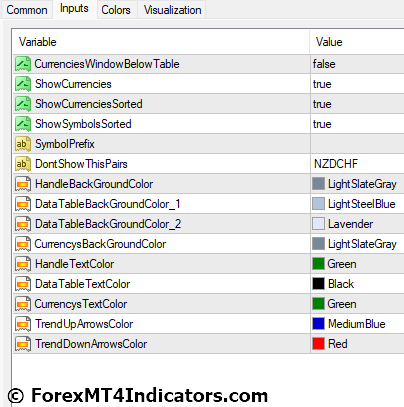Select the HandleTextColor variable name
Viewport: 404px width, 407px height.
click(x=75, y=264)
